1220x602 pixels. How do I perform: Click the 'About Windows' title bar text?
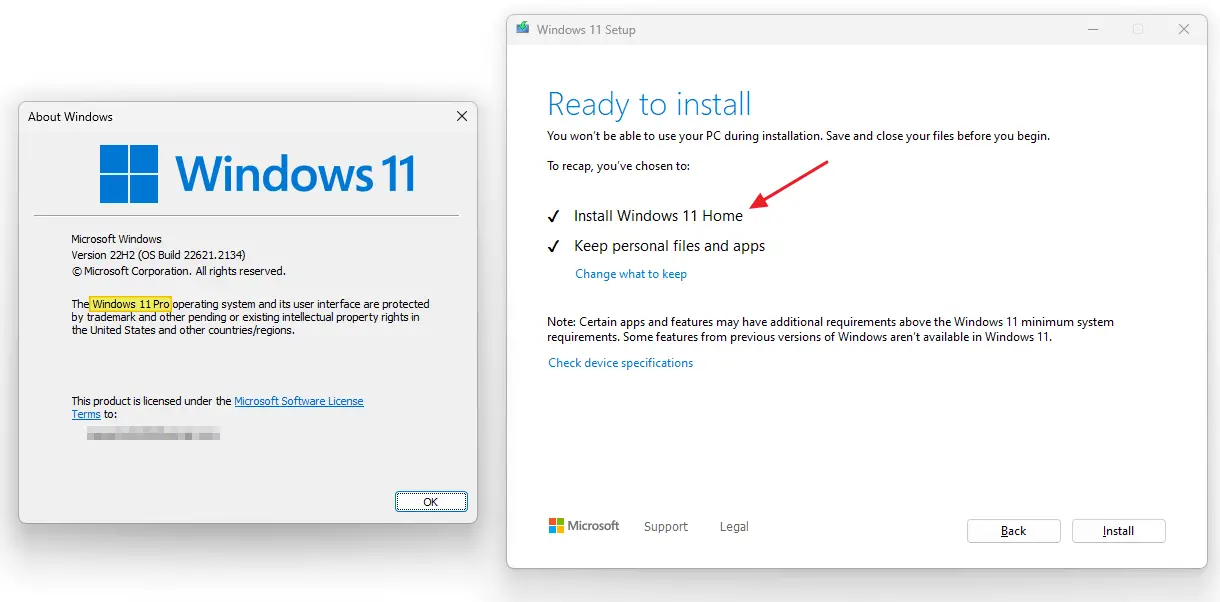[70, 117]
